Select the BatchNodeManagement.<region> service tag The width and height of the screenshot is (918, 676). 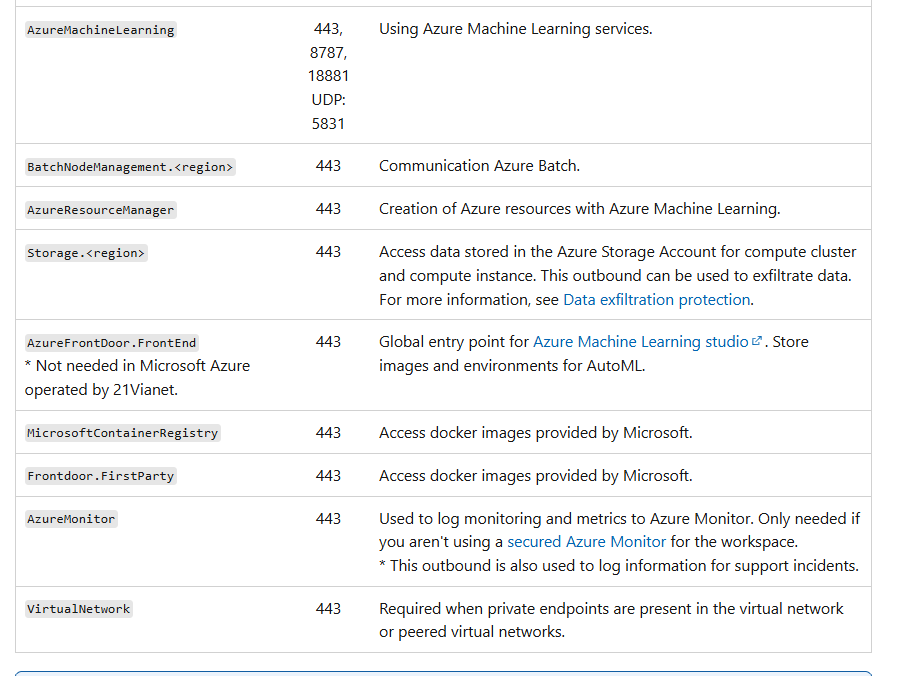(130, 167)
